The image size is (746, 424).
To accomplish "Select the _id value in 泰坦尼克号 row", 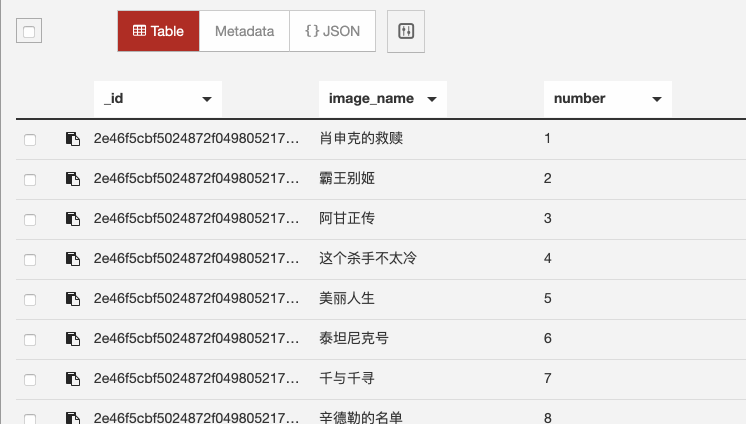I will point(196,338).
